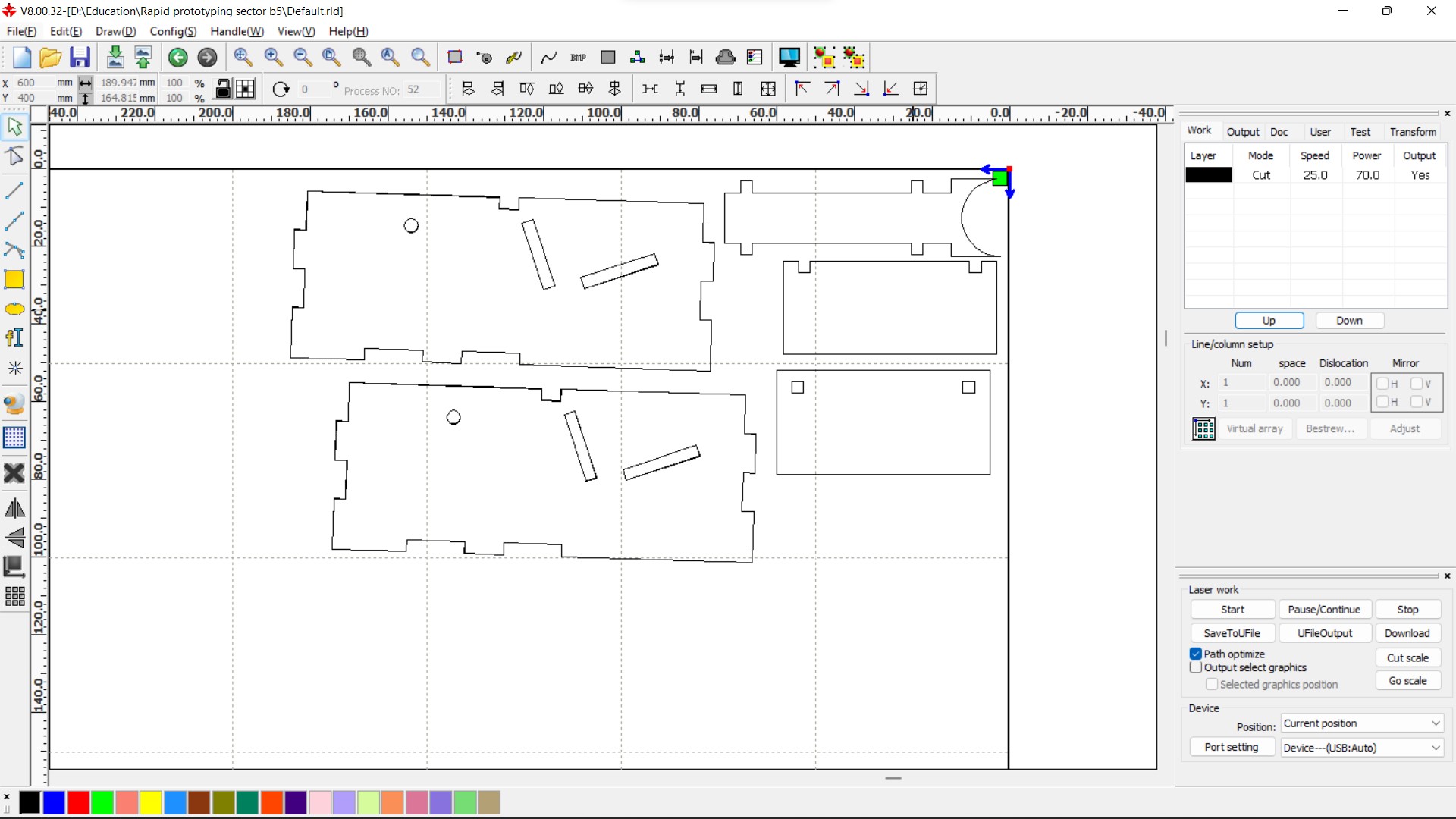Click the lock aspect ratio icon
The height and width of the screenshot is (819, 1456).
223,89
